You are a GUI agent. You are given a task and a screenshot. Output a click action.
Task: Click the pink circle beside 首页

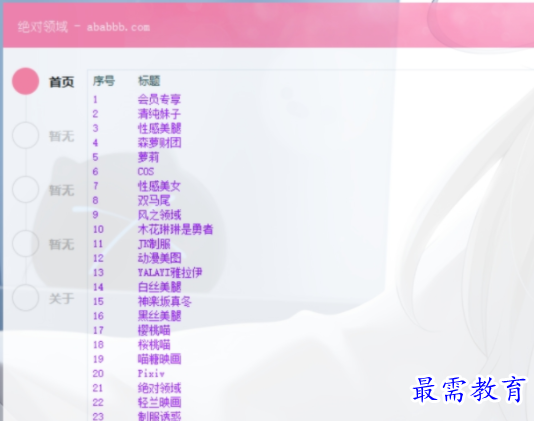click(x=26, y=81)
